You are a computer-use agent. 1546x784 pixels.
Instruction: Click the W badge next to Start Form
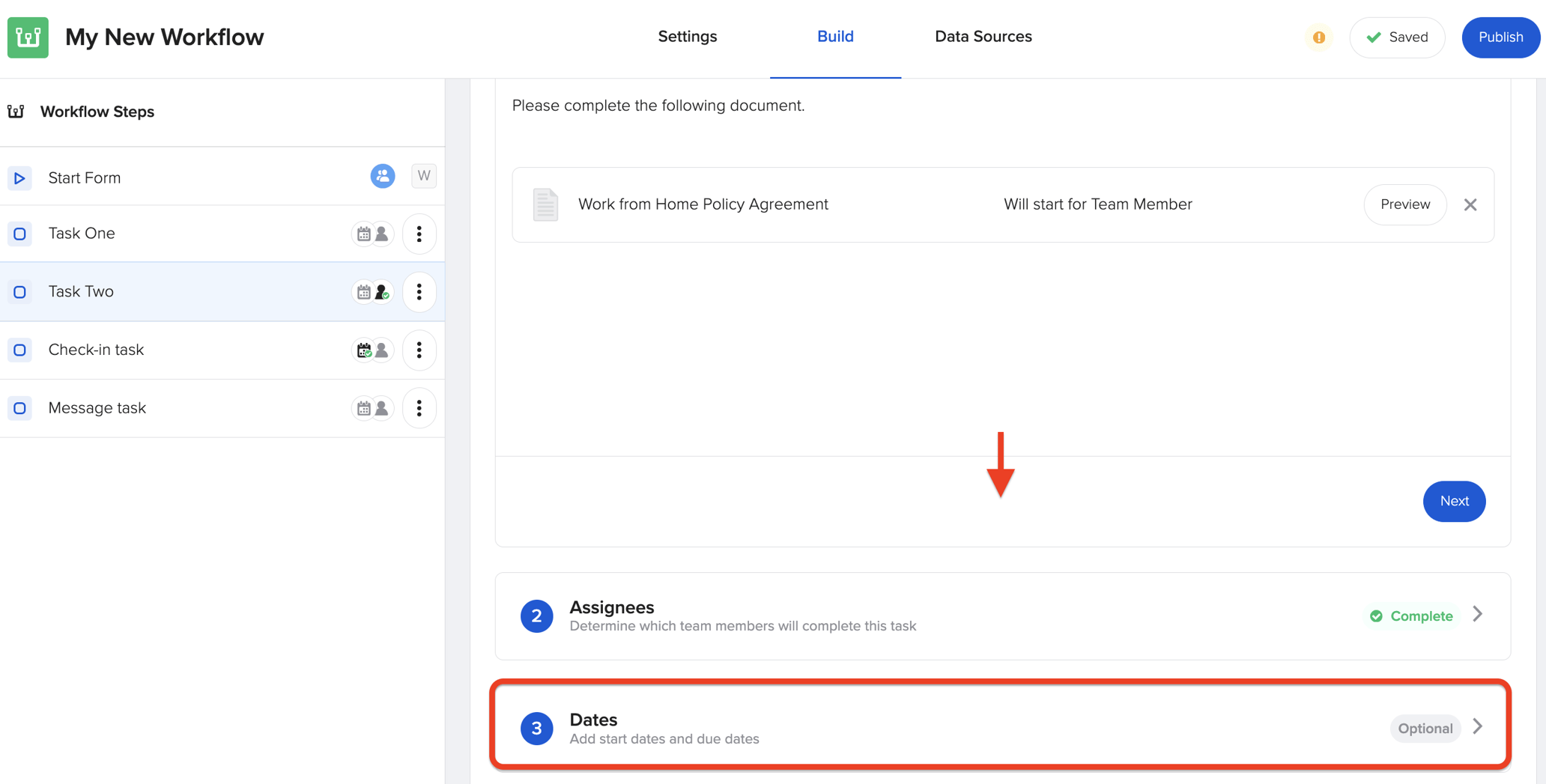(423, 175)
